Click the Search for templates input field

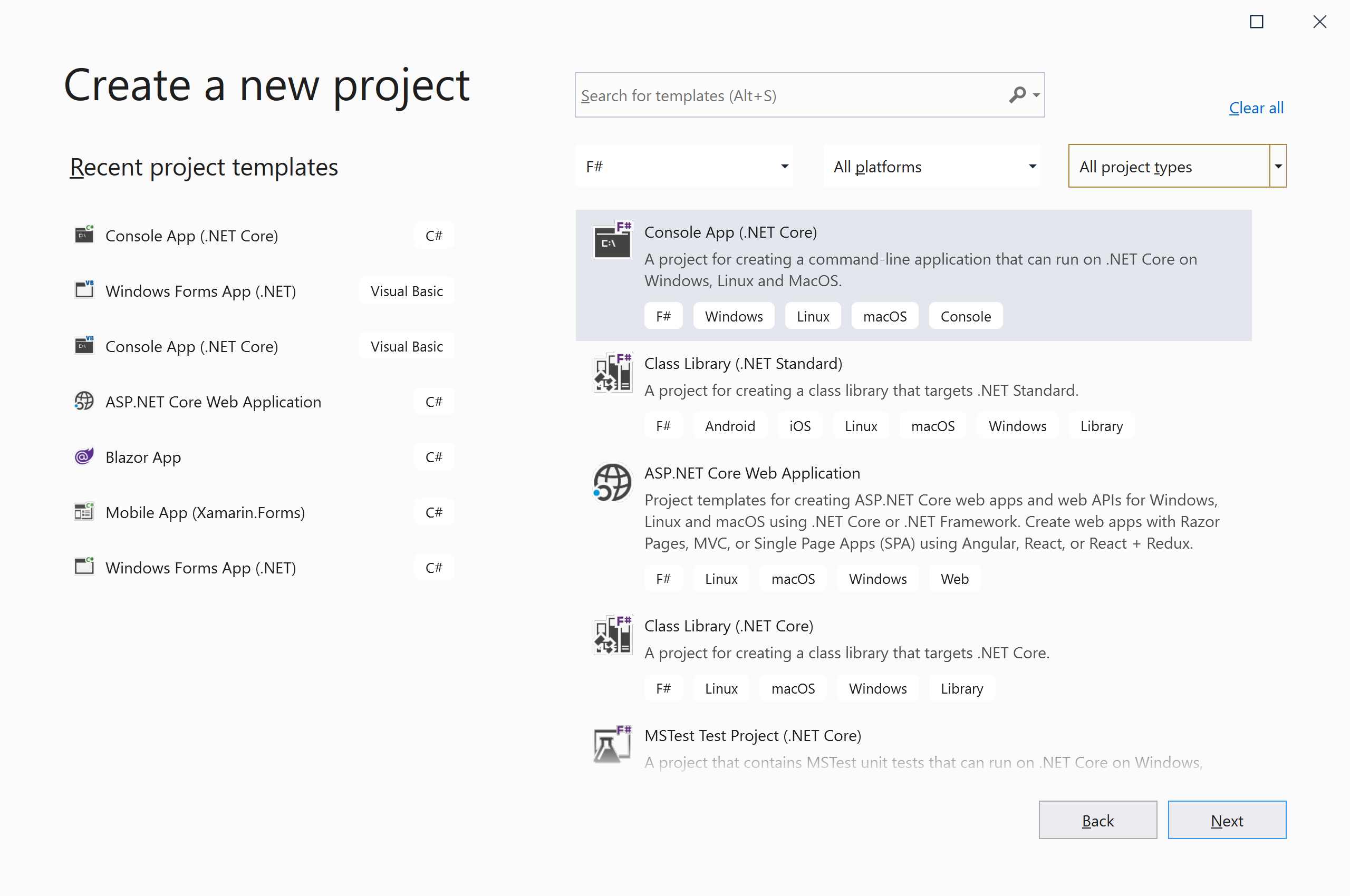pyautogui.click(x=789, y=95)
